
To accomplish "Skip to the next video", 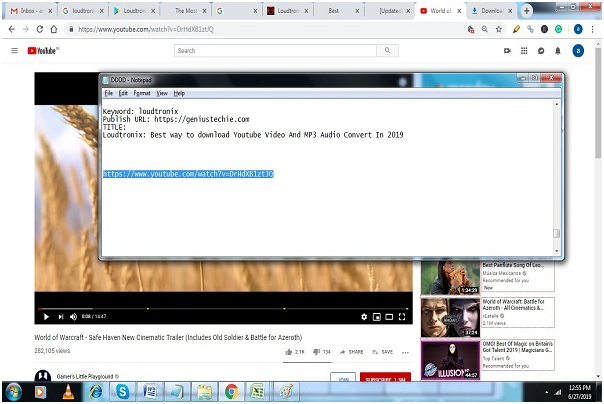I will click(60, 317).
